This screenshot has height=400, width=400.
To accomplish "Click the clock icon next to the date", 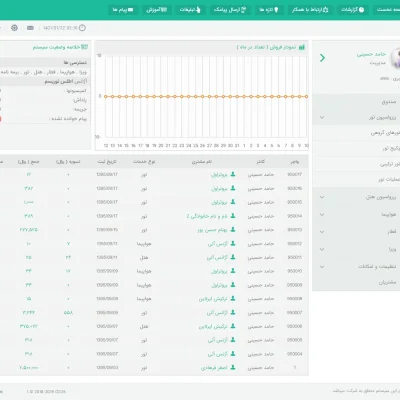I will 82,28.
